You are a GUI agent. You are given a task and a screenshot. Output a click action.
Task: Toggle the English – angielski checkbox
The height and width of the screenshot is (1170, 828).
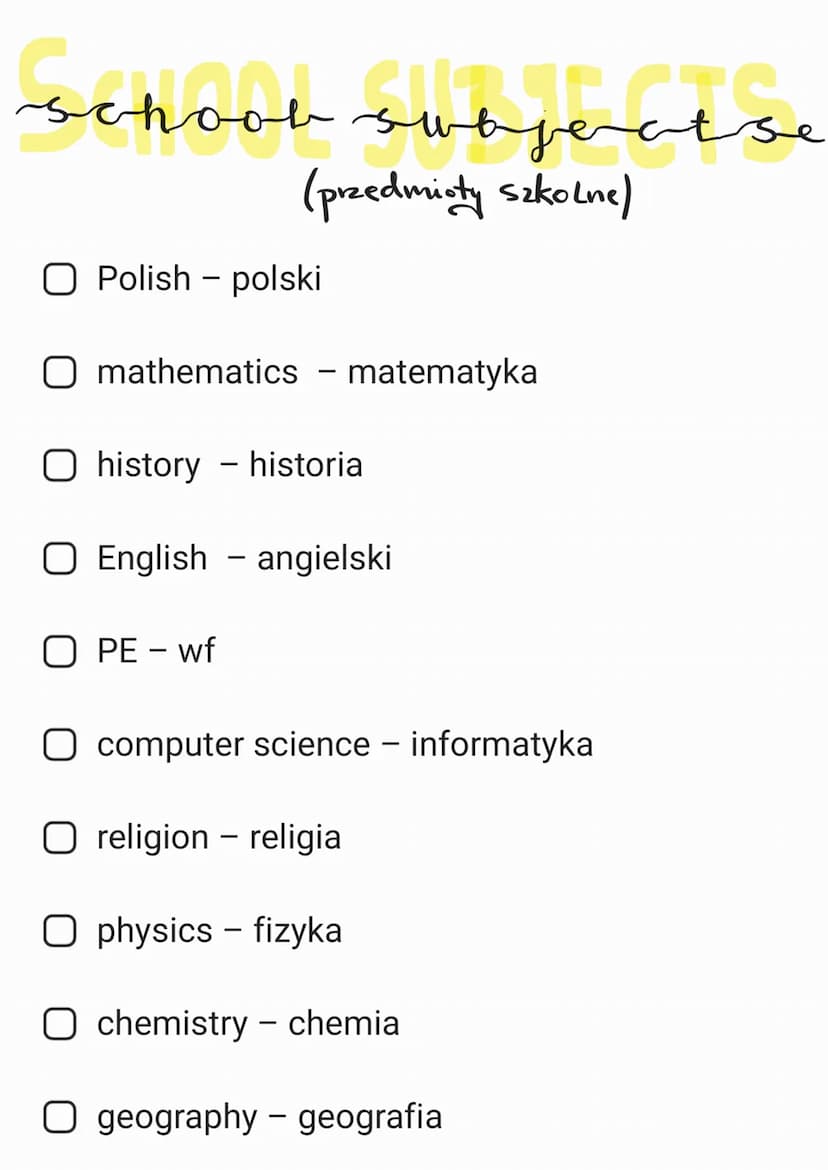point(60,558)
